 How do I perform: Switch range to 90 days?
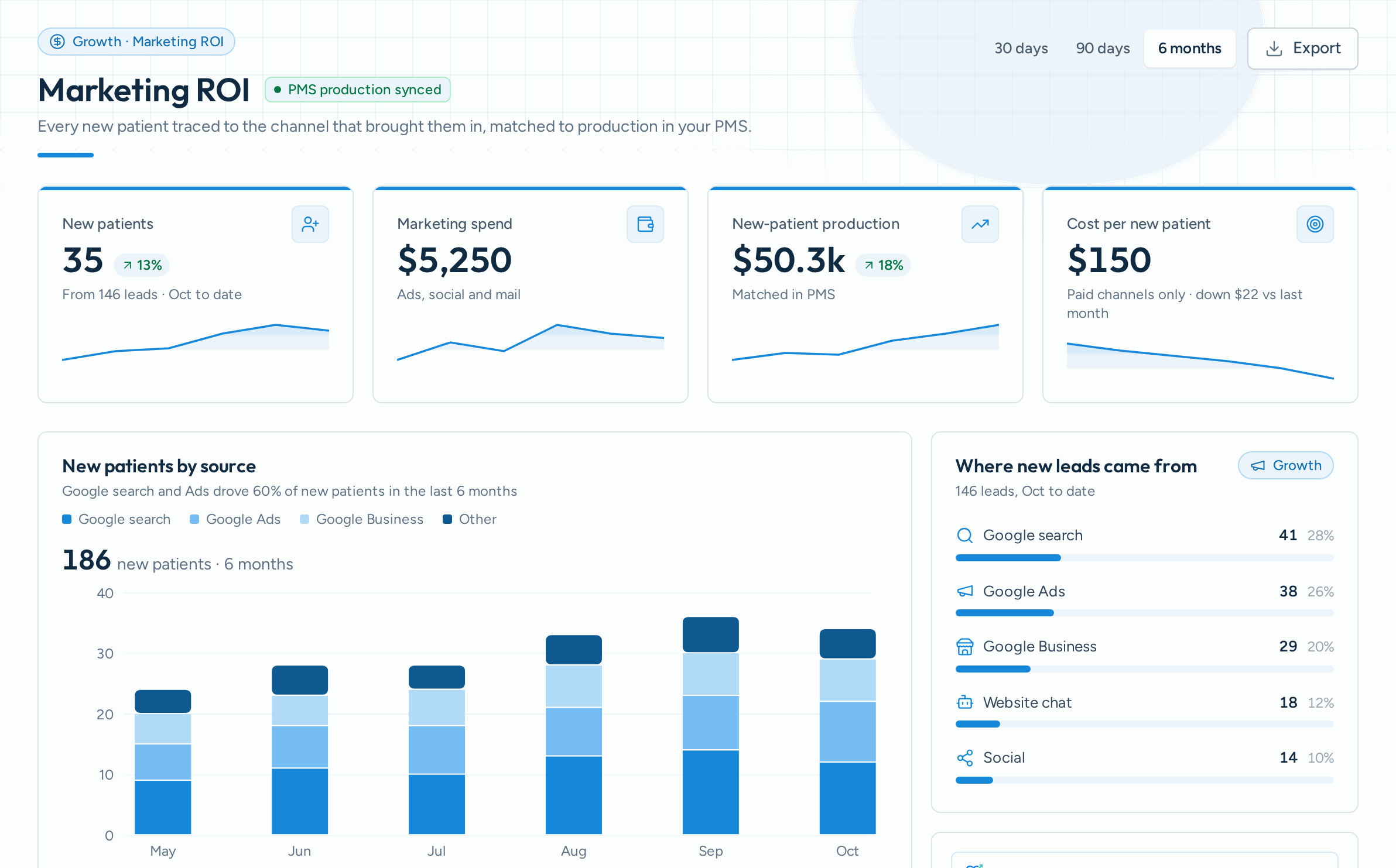pos(1103,49)
